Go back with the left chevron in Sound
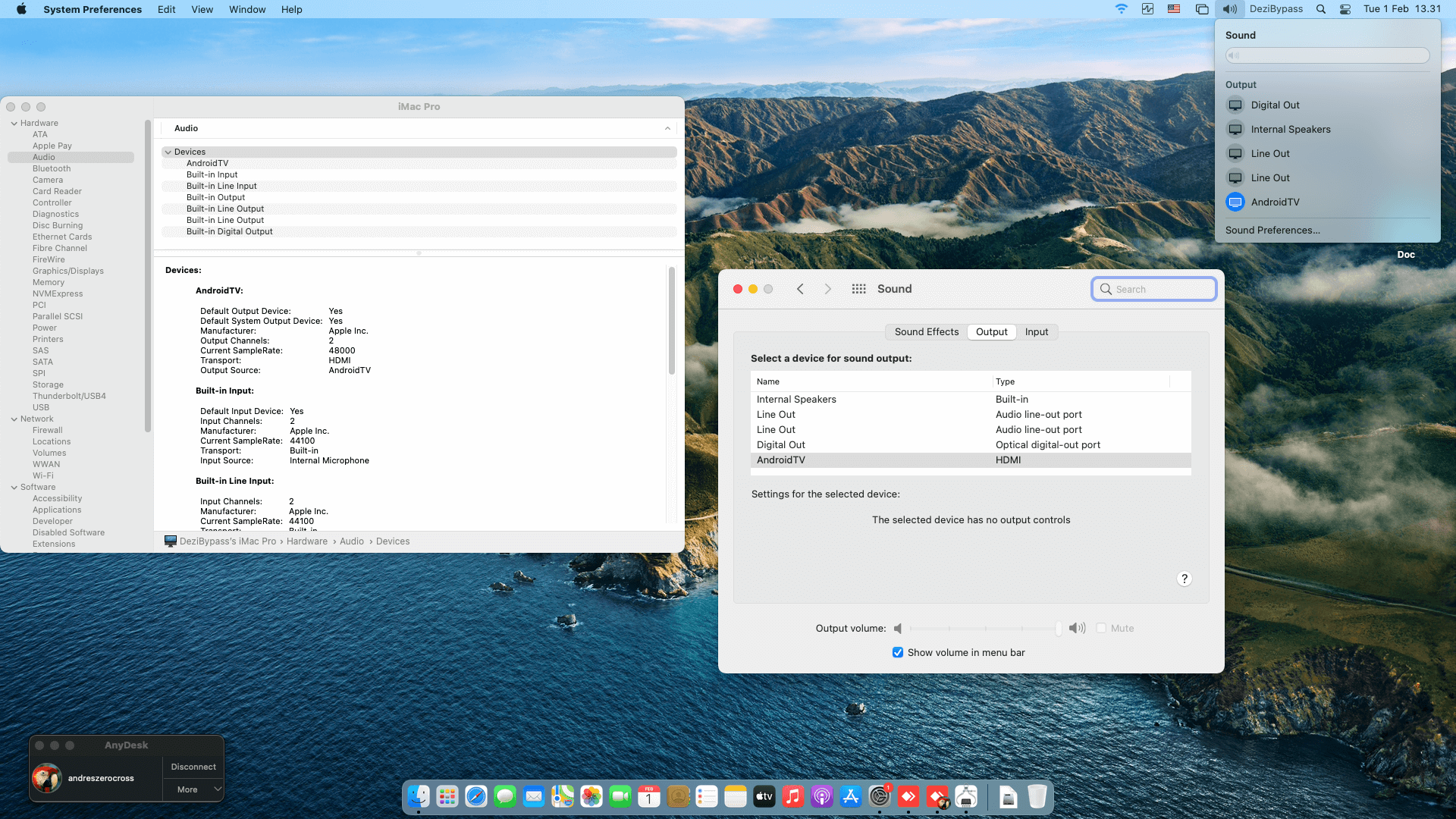The height and width of the screenshot is (819, 1456). [800, 289]
